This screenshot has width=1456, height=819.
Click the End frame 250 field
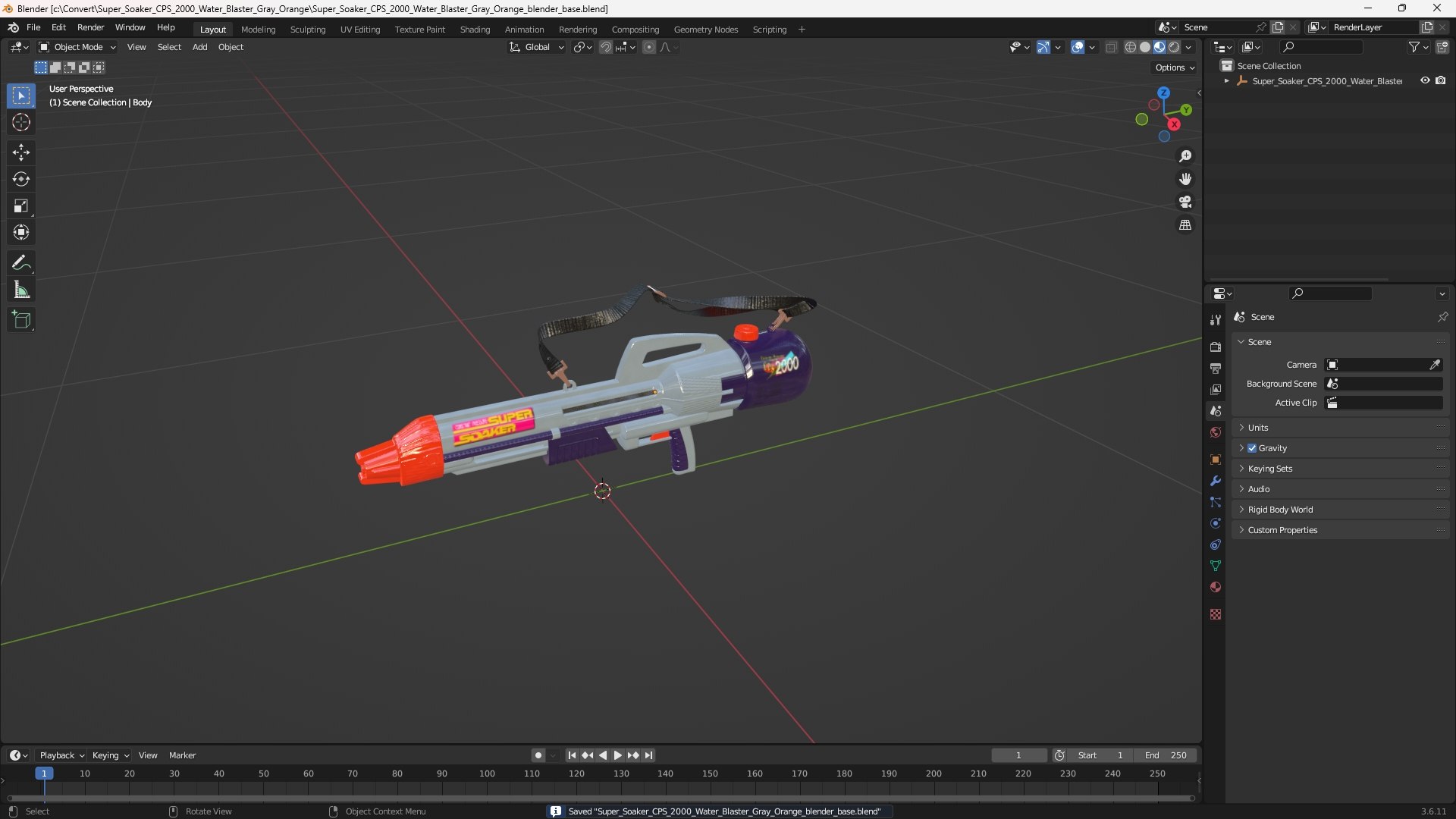tap(1166, 755)
